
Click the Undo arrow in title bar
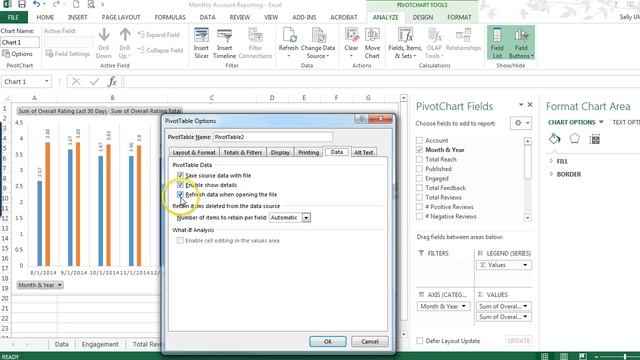point(37,4)
